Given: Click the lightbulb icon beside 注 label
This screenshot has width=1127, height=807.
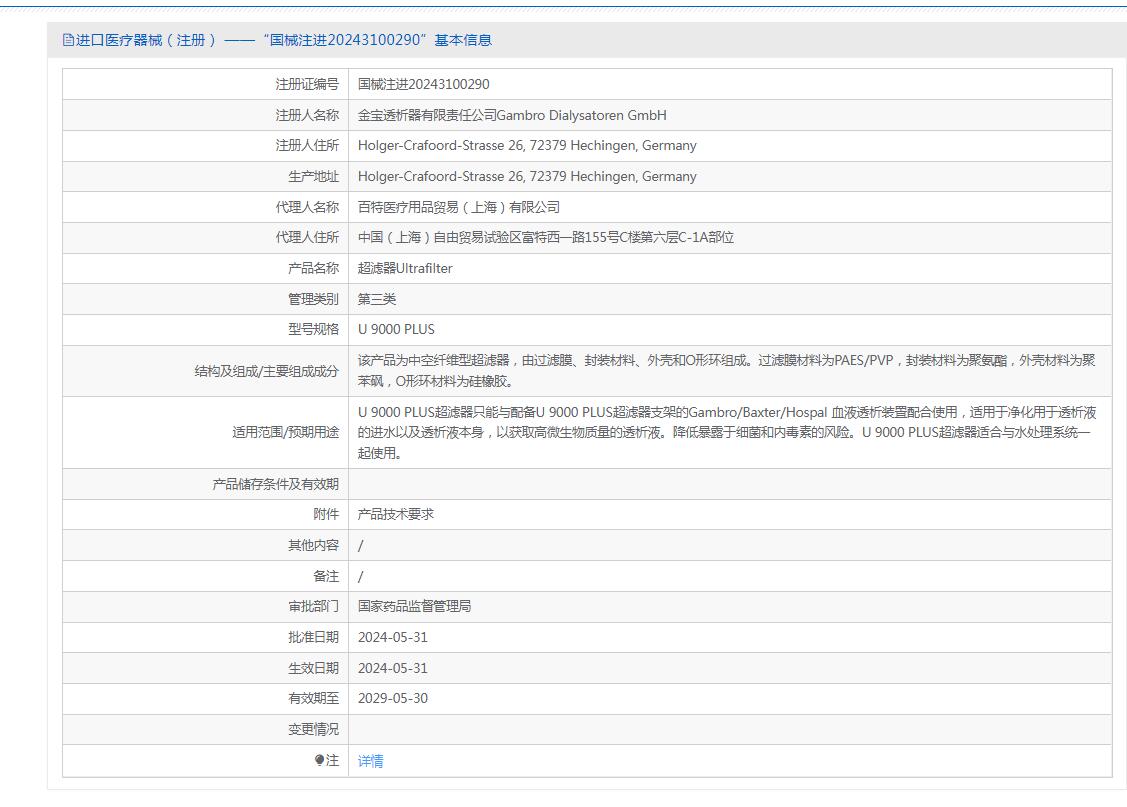Looking at the screenshot, I should click(x=320, y=760).
